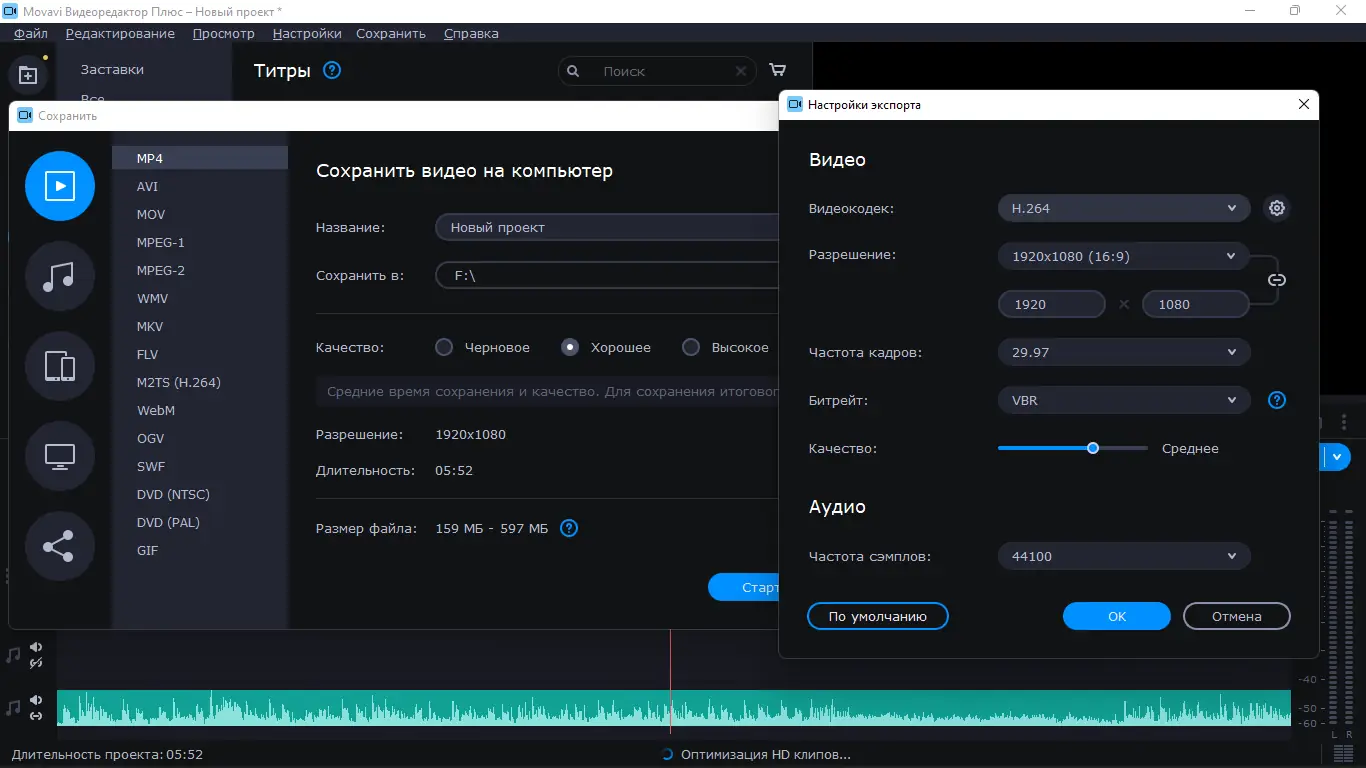Image resolution: width=1366 pixels, height=768 pixels.
Task: Open the Сохранить menu
Action: [x=391, y=33]
